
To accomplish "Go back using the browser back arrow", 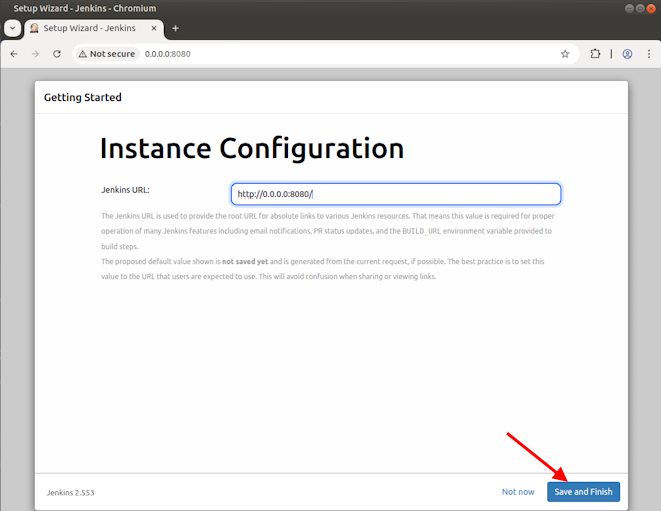I will [x=14, y=54].
